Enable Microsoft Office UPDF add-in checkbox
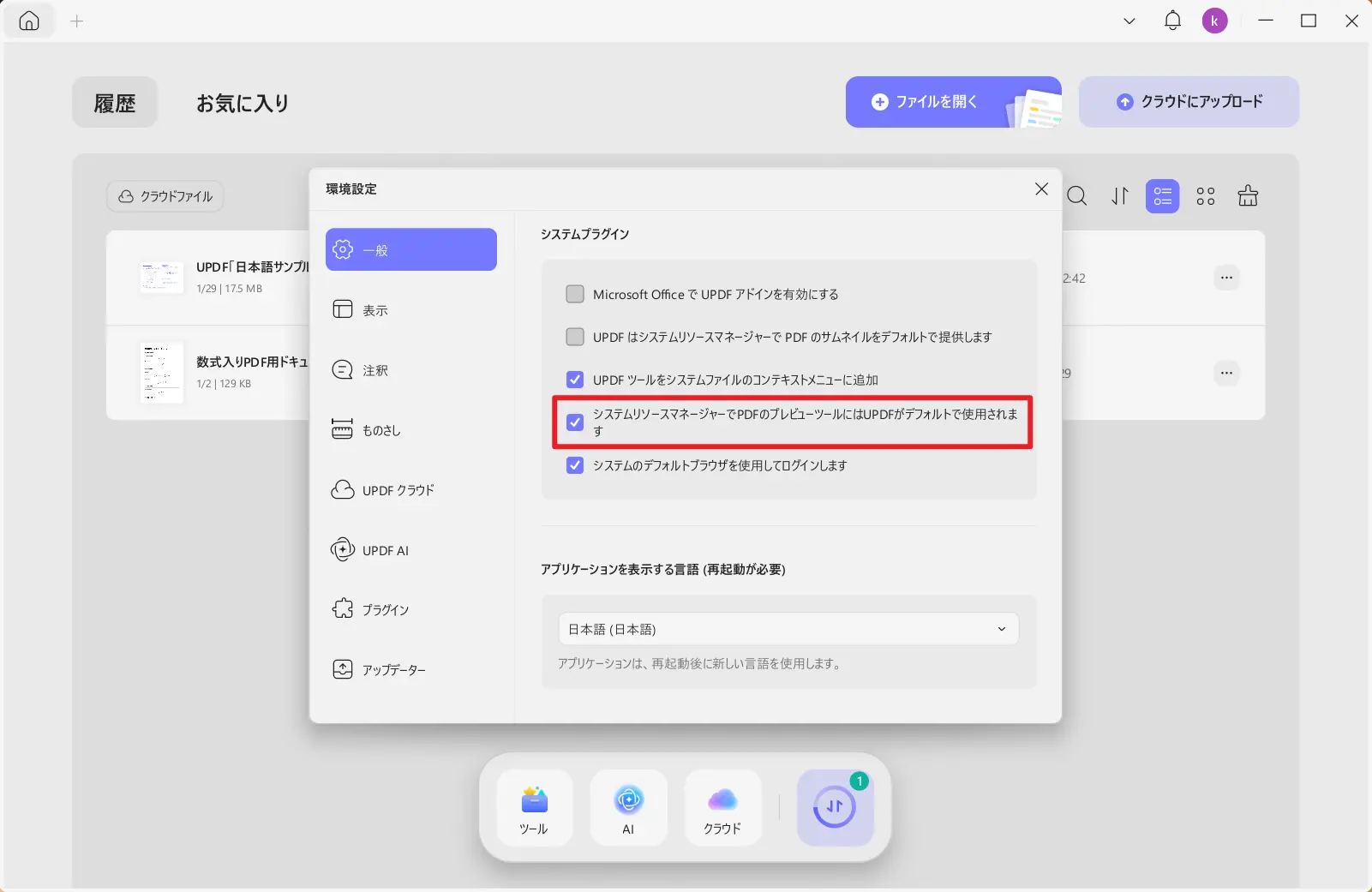Image resolution: width=1372 pixels, height=892 pixels. click(x=575, y=294)
